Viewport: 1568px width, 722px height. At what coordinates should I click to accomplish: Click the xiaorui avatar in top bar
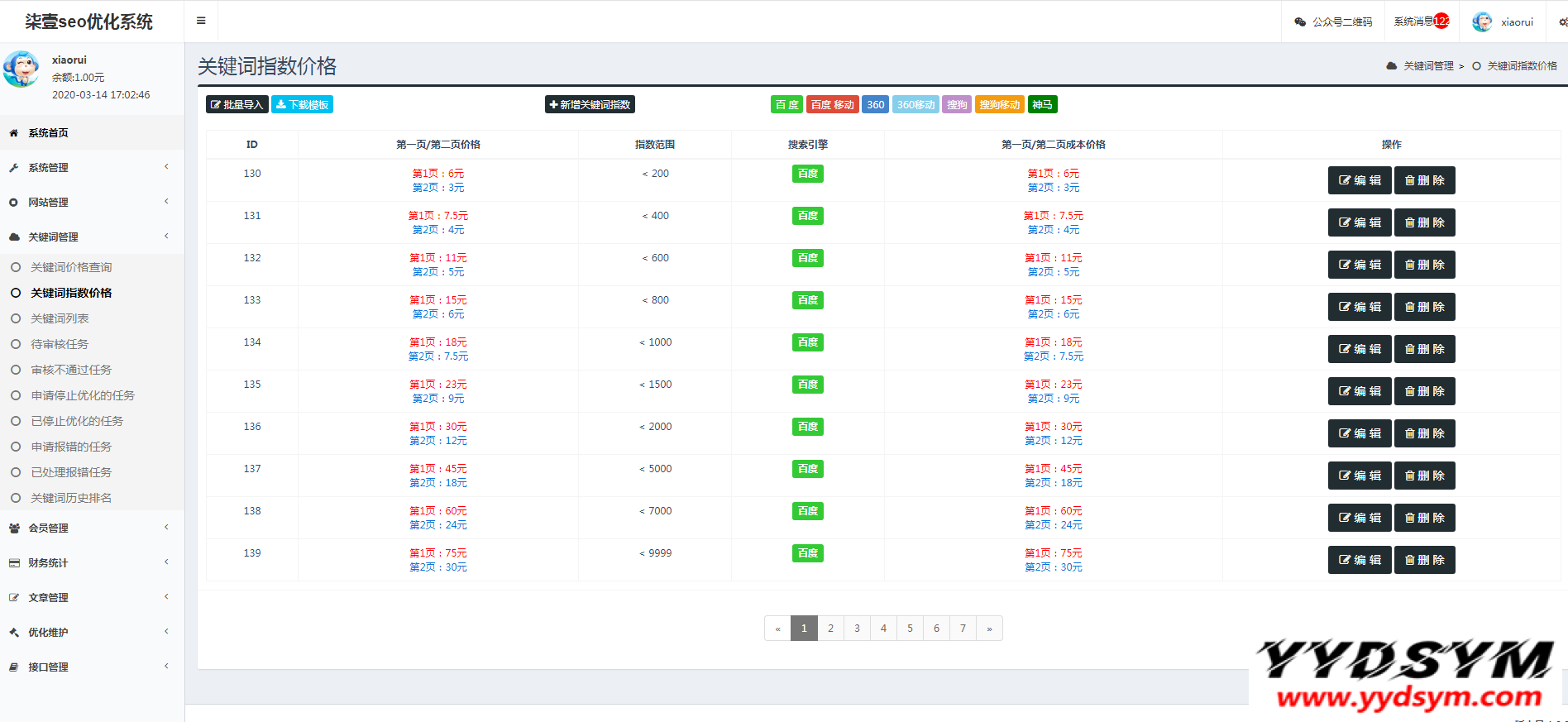point(1482,22)
